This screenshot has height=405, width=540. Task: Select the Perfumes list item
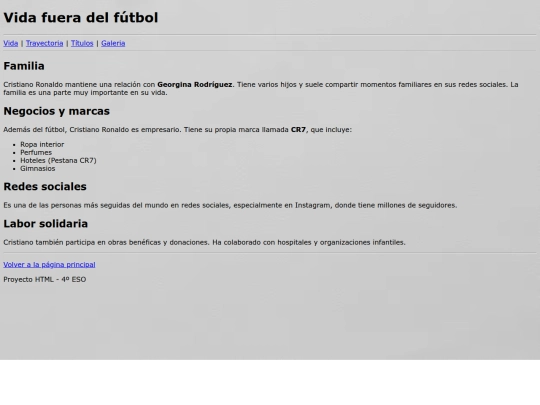coord(36,153)
